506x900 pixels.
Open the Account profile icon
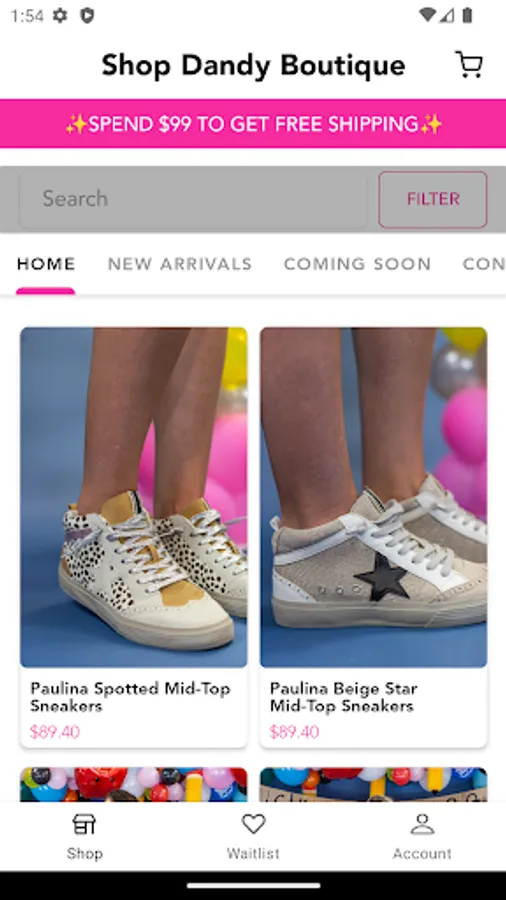422,824
